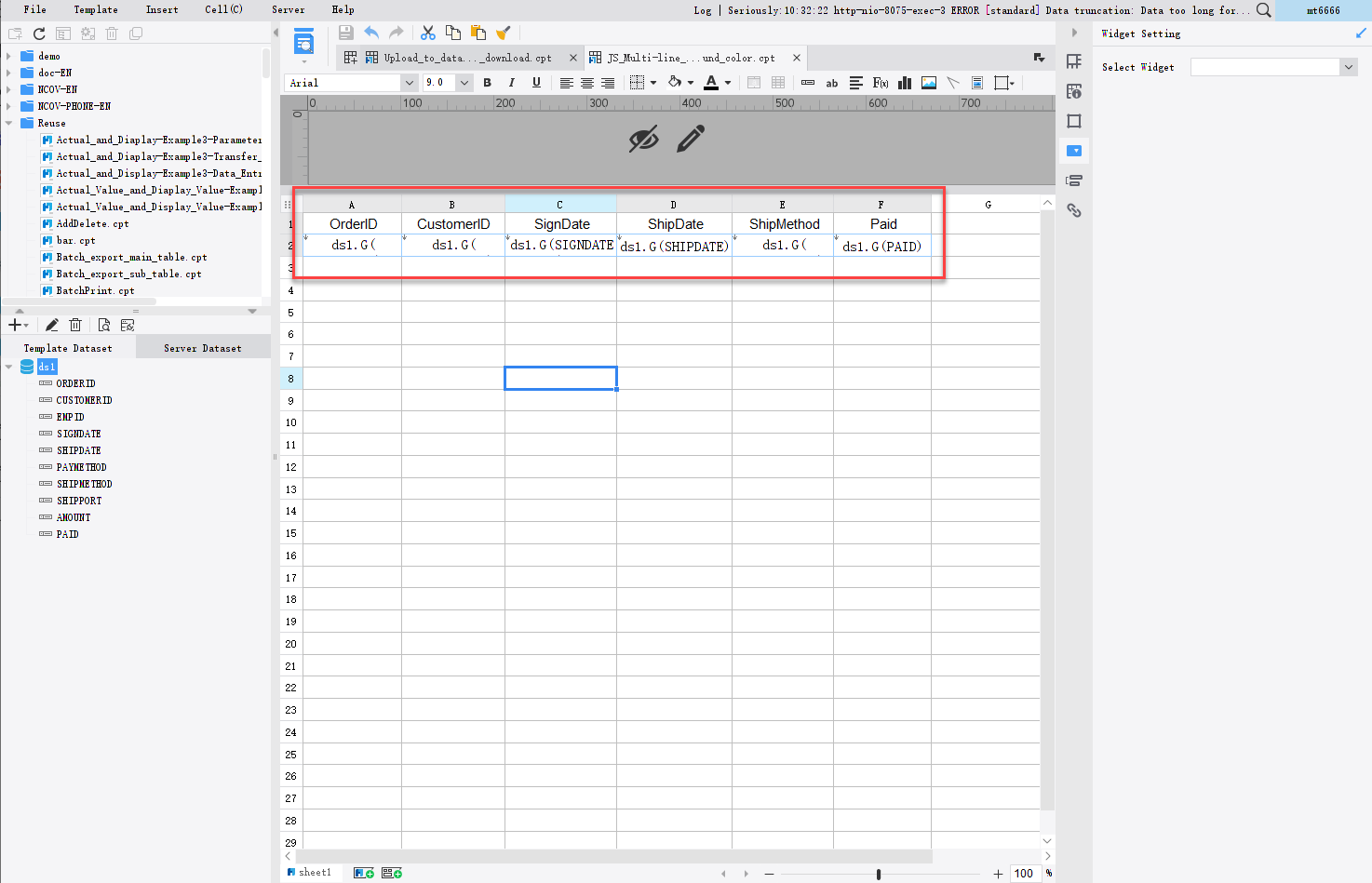Expand the demo folder tree node
The width and height of the screenshot is (1372, 883).
(x=8, y=56)
